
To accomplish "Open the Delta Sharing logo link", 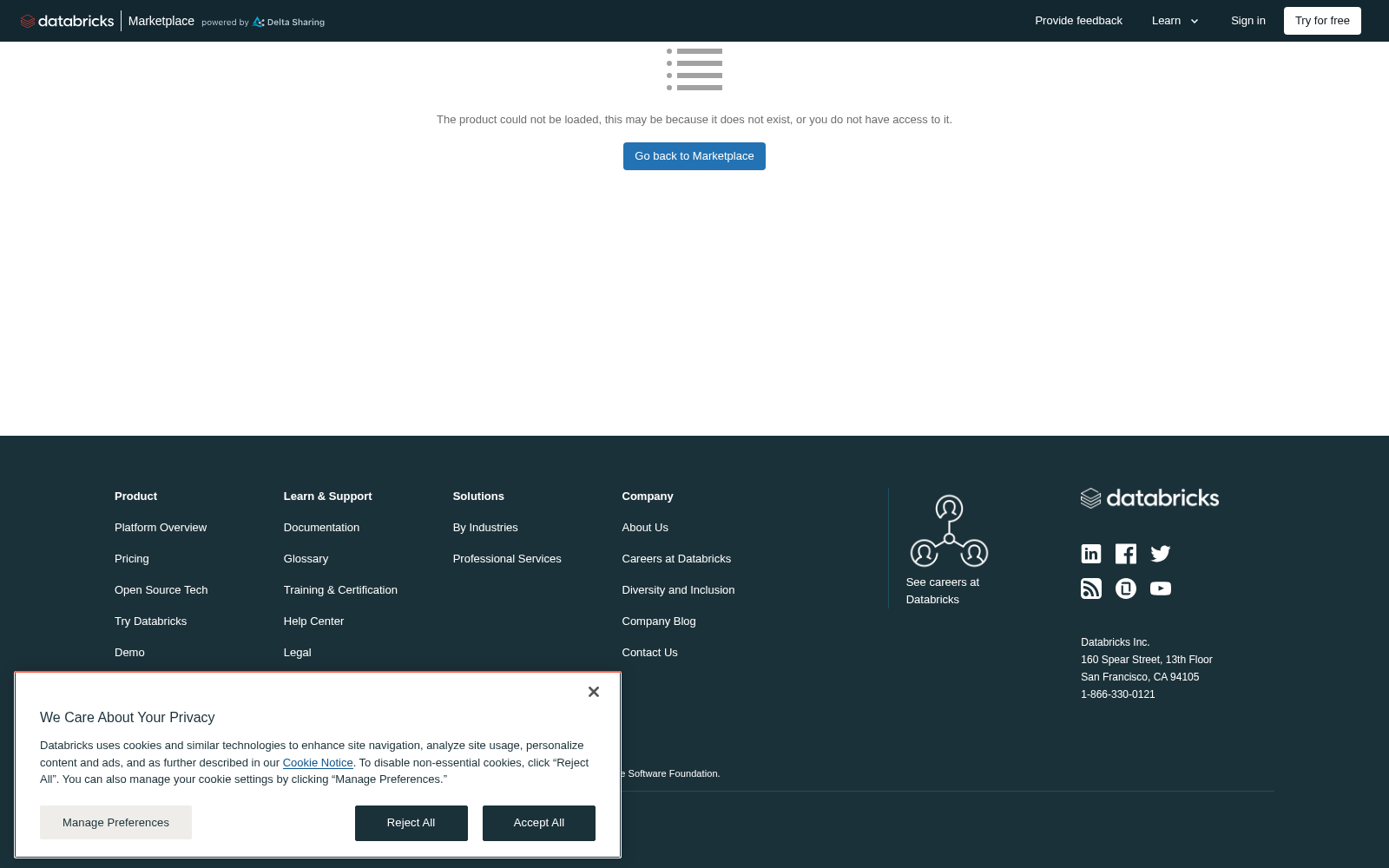I will [x=288, y=22].
